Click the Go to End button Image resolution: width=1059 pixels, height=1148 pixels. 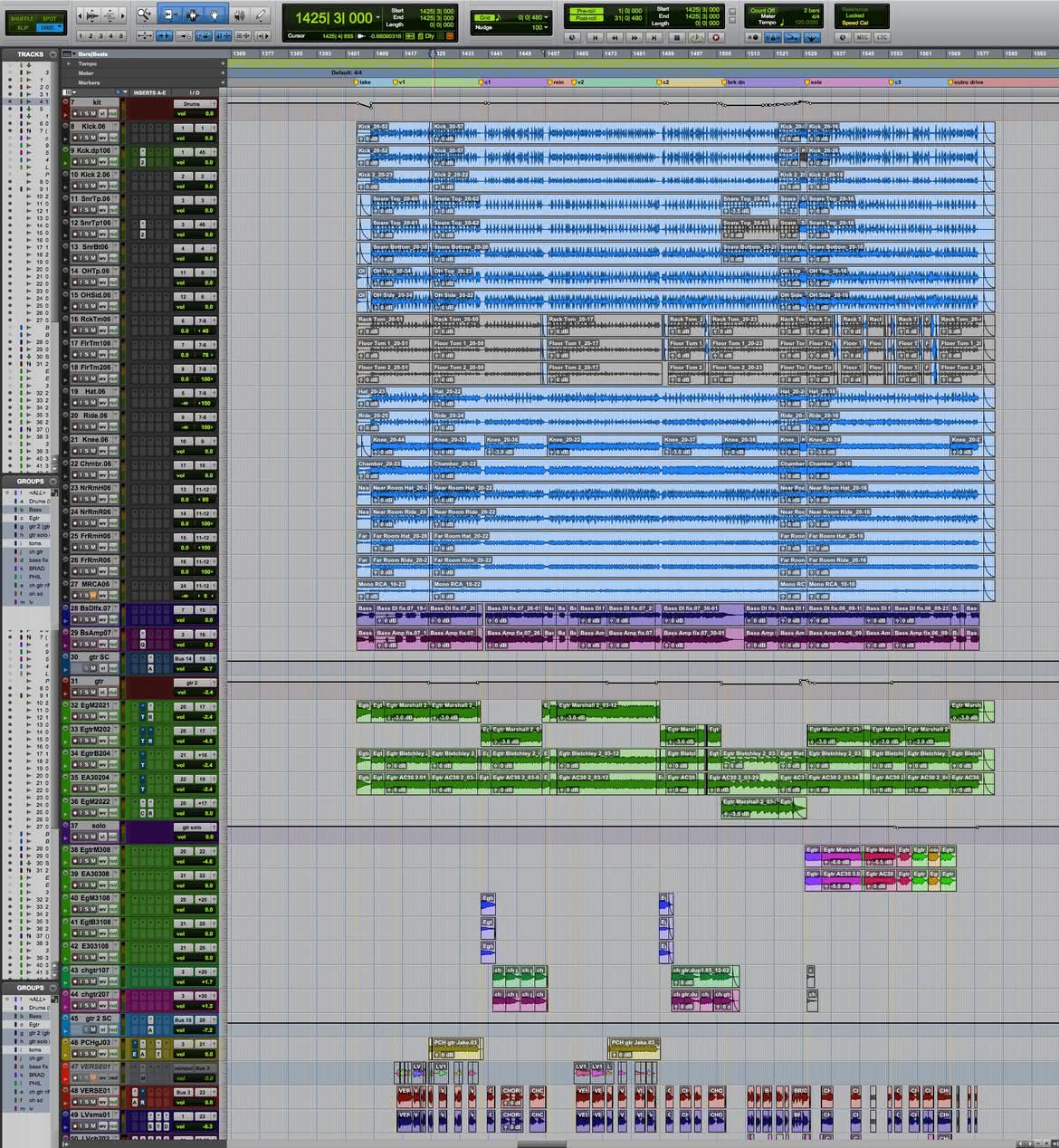[x=654, y=38]
